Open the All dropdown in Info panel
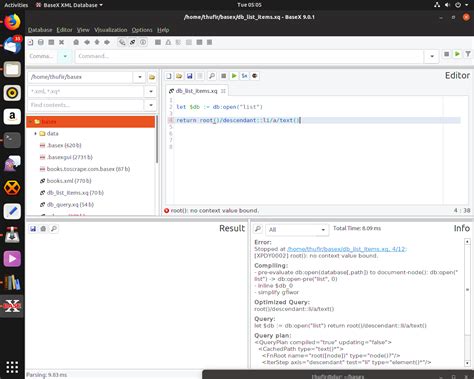This screenshot has width=474, height=379. click(x=297, y=229)
